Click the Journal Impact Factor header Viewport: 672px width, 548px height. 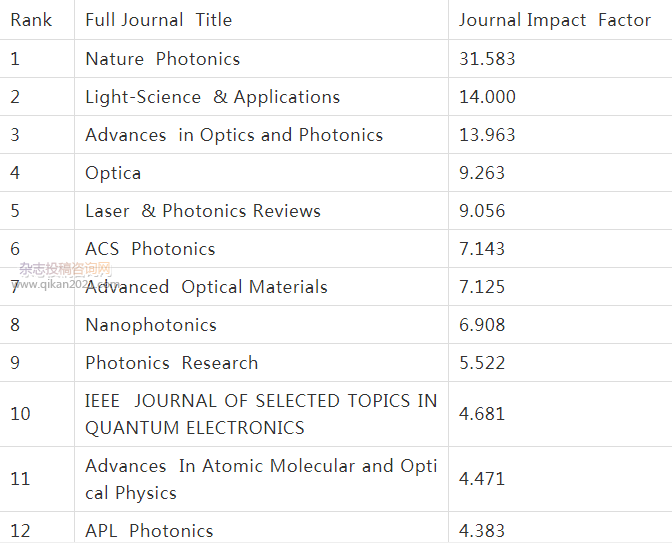click(x=555, y=20)
